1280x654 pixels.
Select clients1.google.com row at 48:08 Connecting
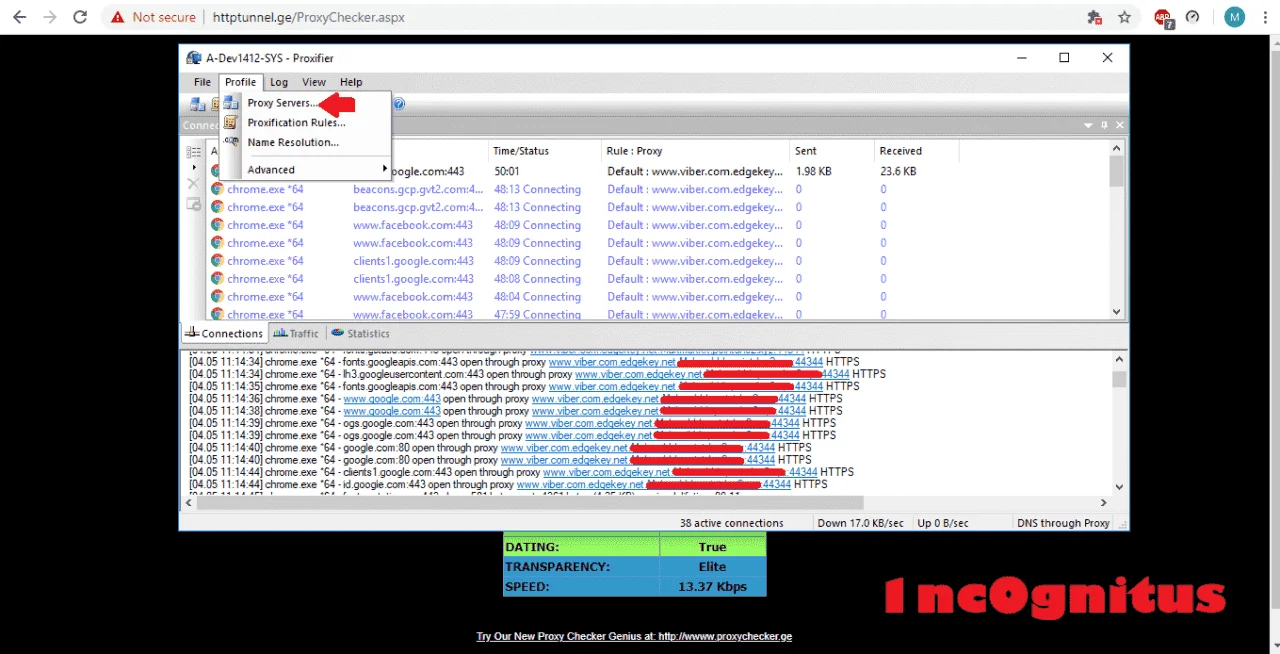click(657, 279)
